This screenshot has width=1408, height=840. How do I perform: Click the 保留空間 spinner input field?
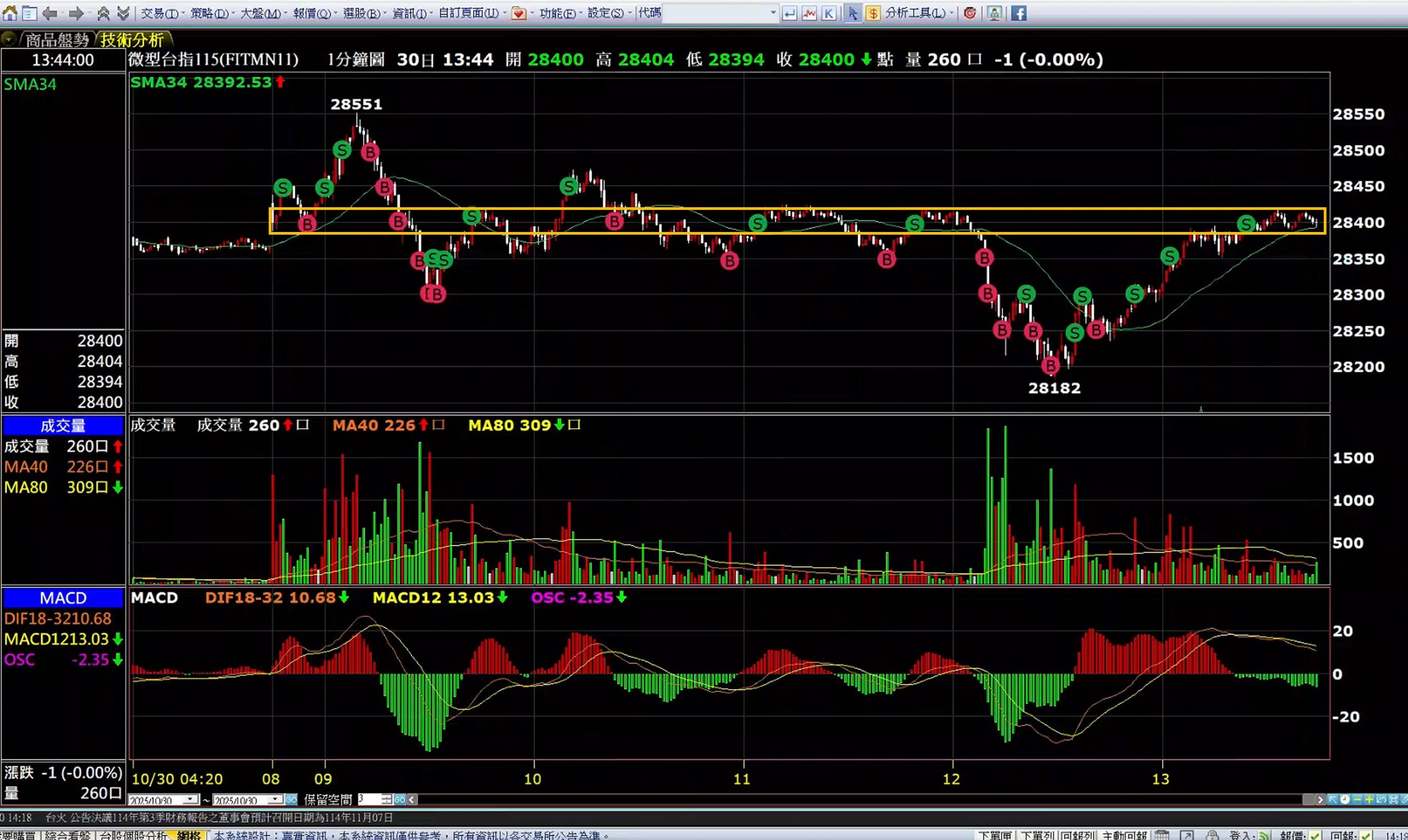pos(369,799)
